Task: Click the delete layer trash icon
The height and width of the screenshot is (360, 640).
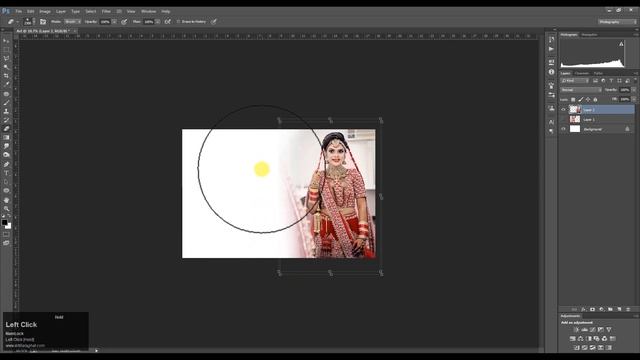Action: pyautogui.click(x=628, y=309)
